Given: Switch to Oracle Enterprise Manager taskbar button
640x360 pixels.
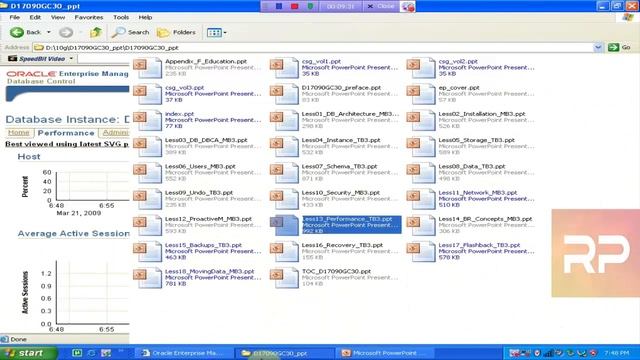Looking at the screenshot, I should click(183, 353).
